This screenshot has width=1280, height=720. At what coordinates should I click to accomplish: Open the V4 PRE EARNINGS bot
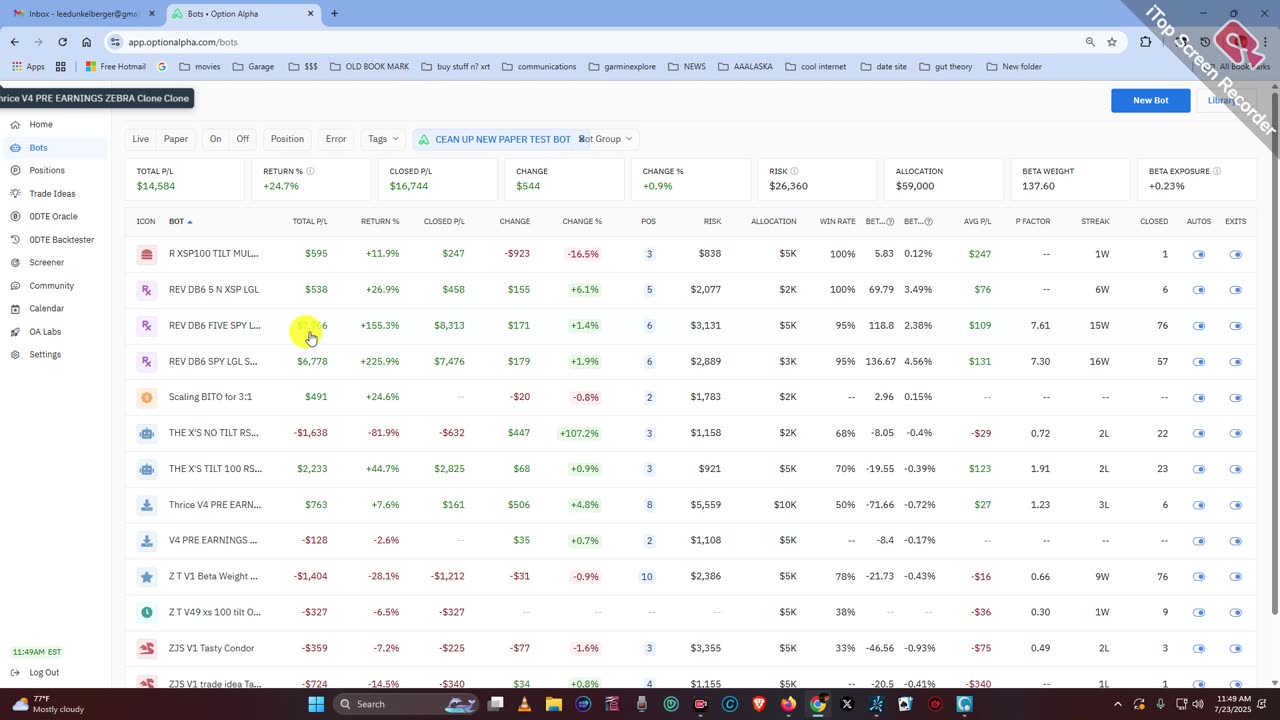[x=213, y=541]
